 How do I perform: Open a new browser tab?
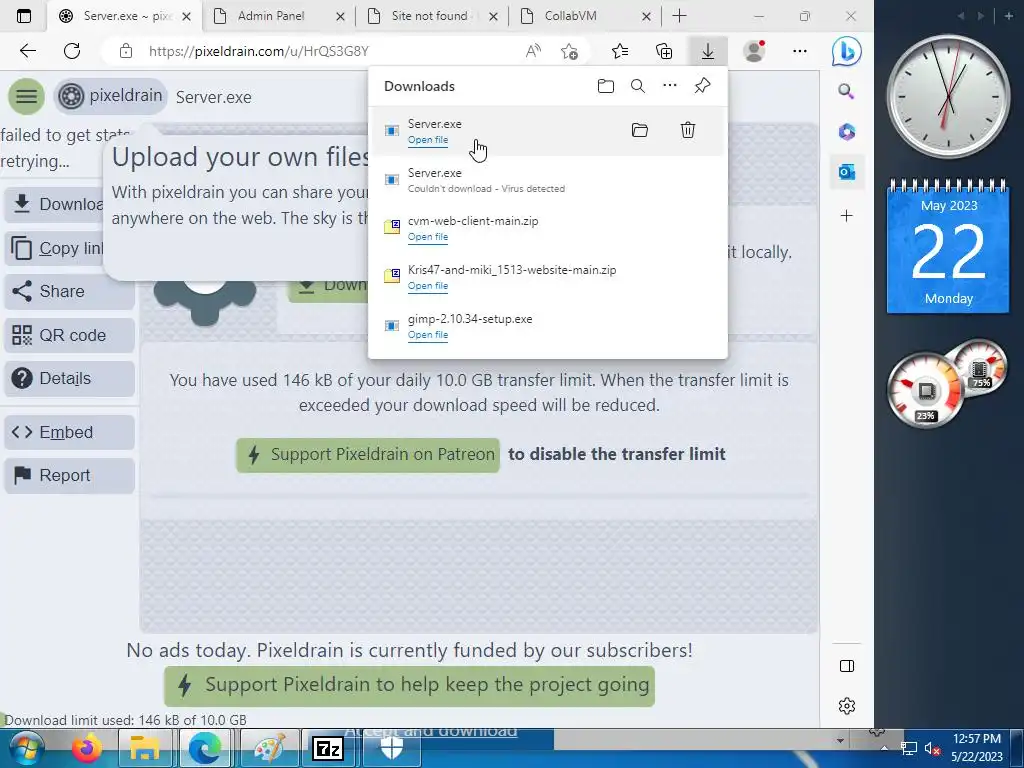(679, 16)
